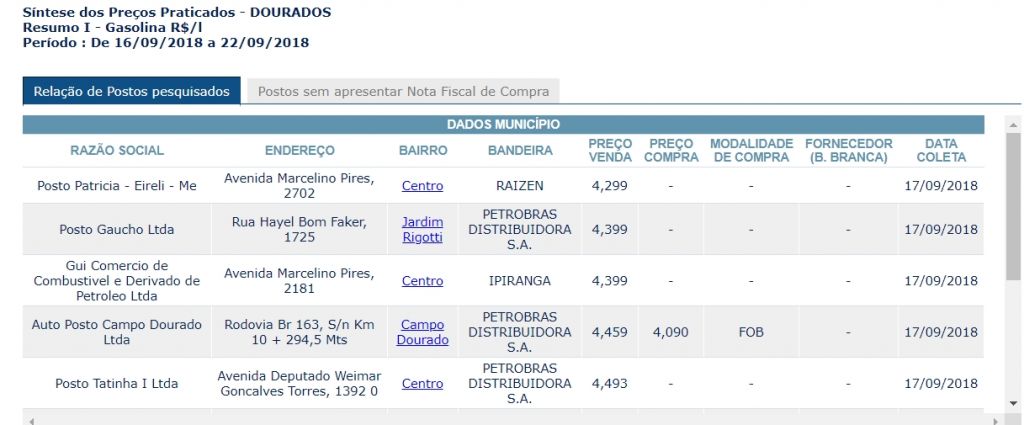Click the vertical scrollbar thumb

coord(1013,207)
